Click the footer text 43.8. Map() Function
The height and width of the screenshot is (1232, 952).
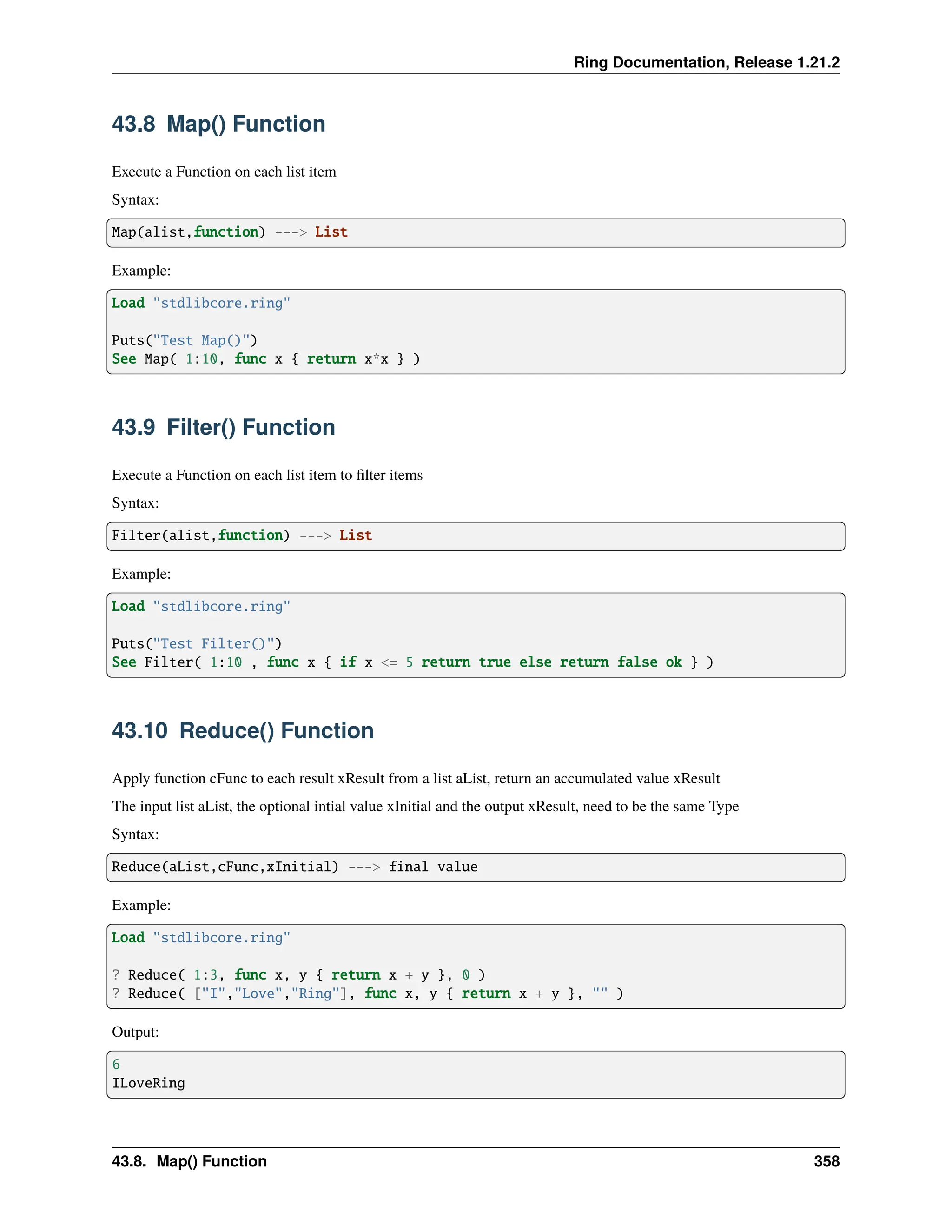(189, 1161)
